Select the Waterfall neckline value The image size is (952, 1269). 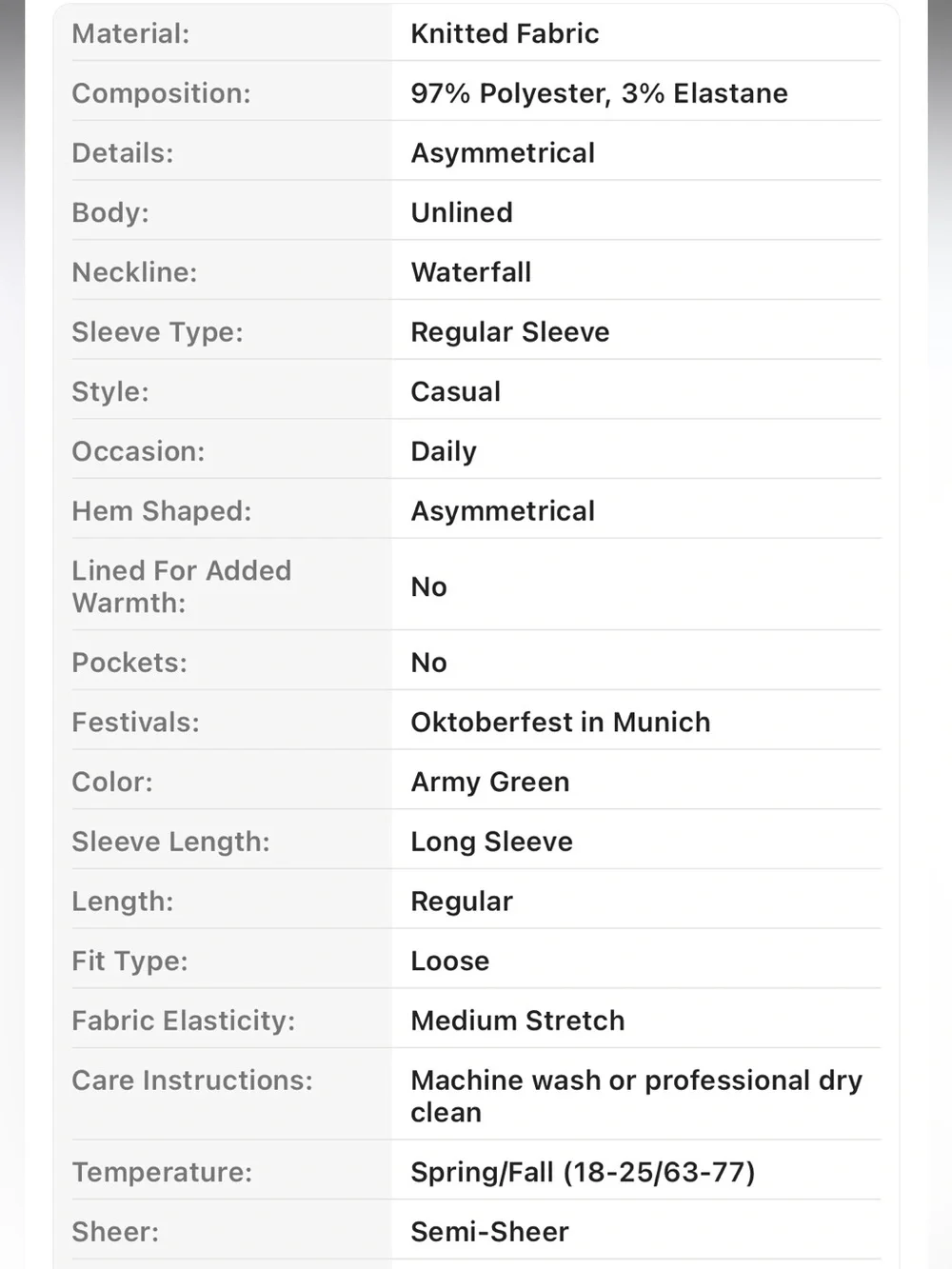[x=471, y=272]
